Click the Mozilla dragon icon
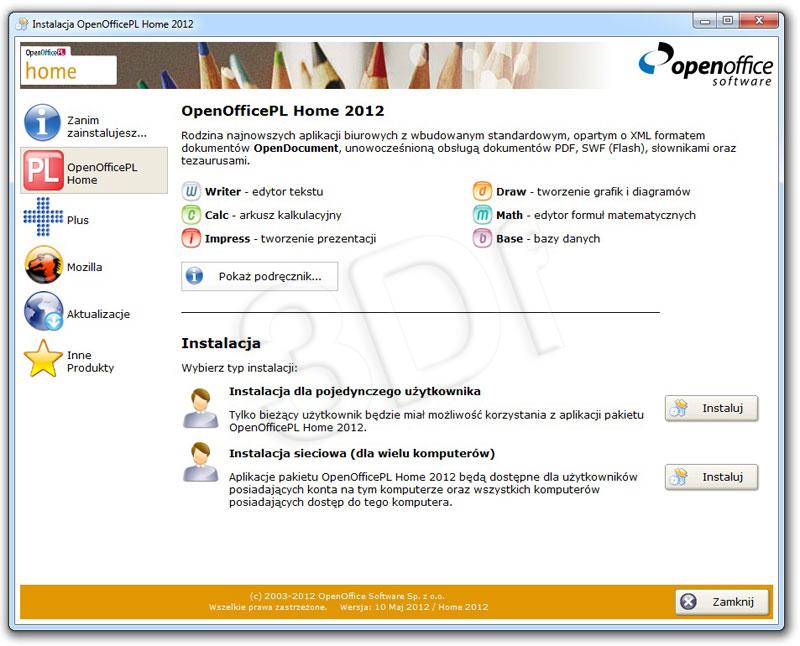800x646 pixels. 43,264
